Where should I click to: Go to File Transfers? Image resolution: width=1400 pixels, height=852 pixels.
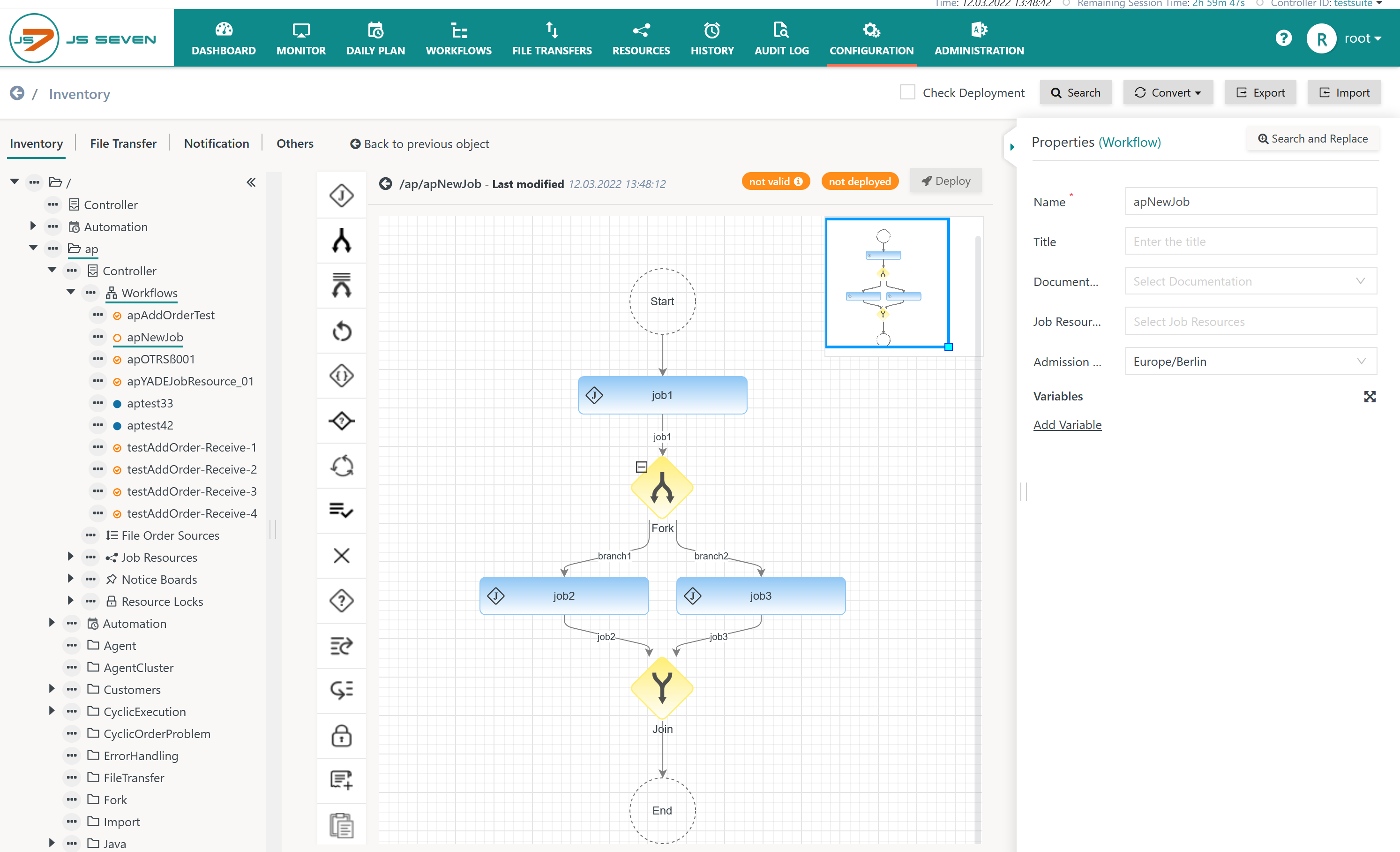(x=552, y=38)
